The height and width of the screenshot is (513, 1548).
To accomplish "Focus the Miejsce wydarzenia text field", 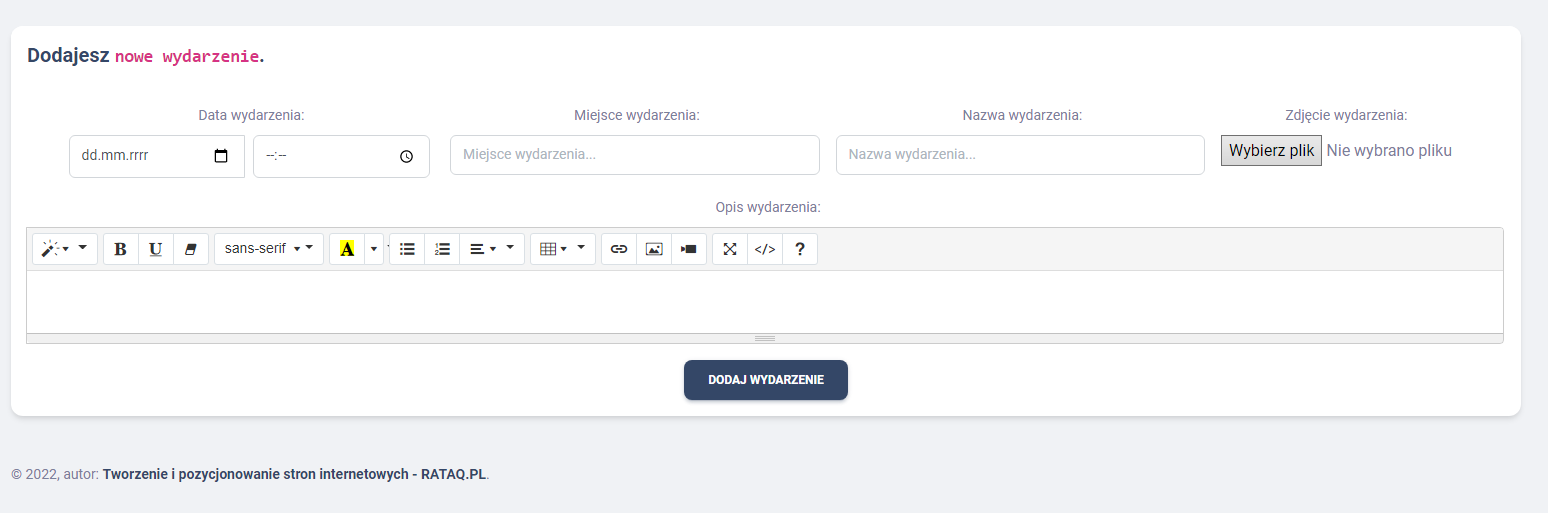I will coord(635,155).
